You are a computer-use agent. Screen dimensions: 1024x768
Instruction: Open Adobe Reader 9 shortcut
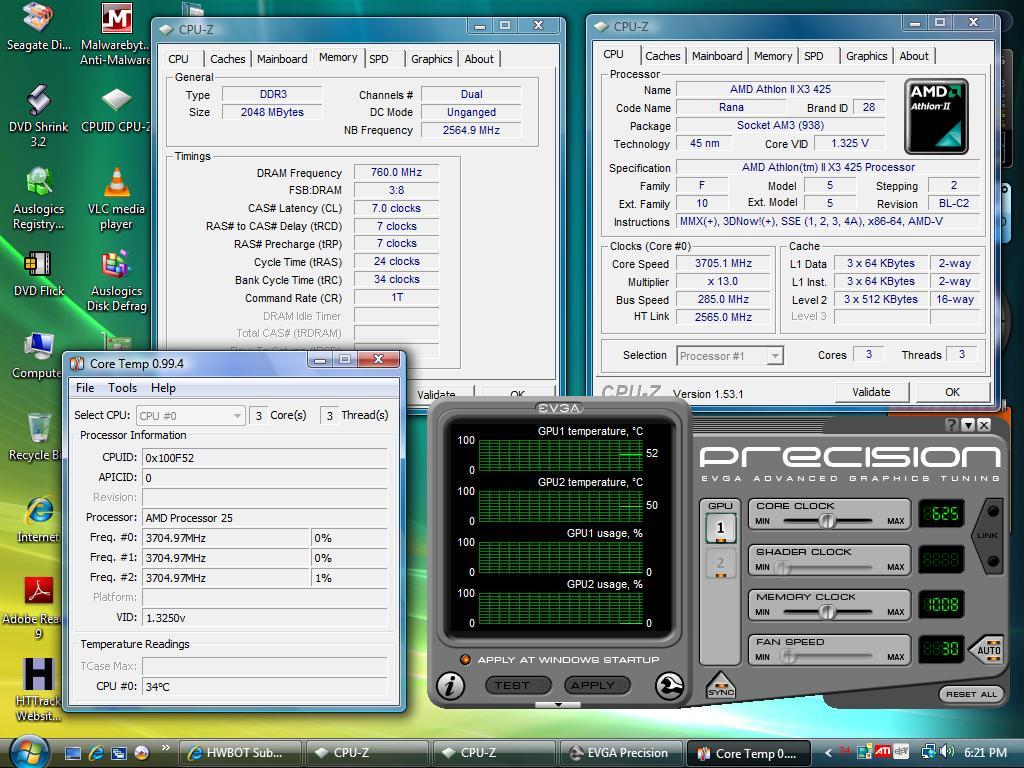pos(38,609)
